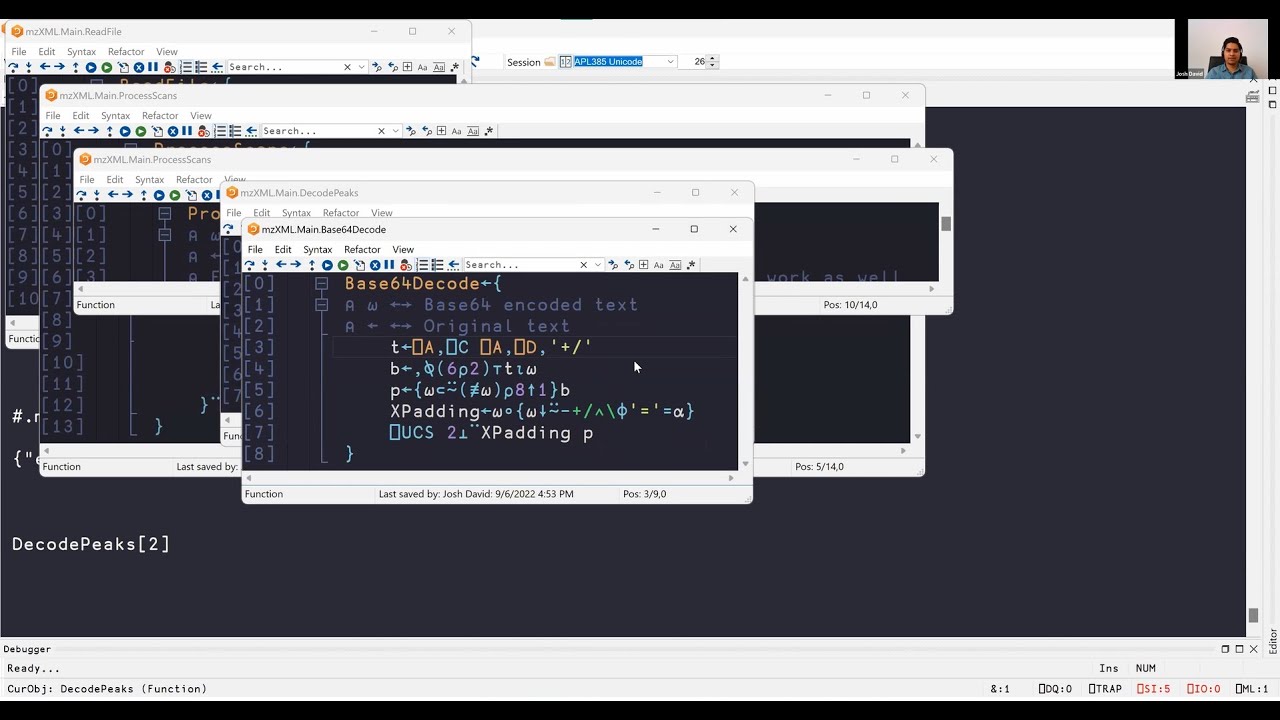Open the Refactor menu in Base64Decode window
Viewport: 1280px width, 720px height.
coord(362,249)
